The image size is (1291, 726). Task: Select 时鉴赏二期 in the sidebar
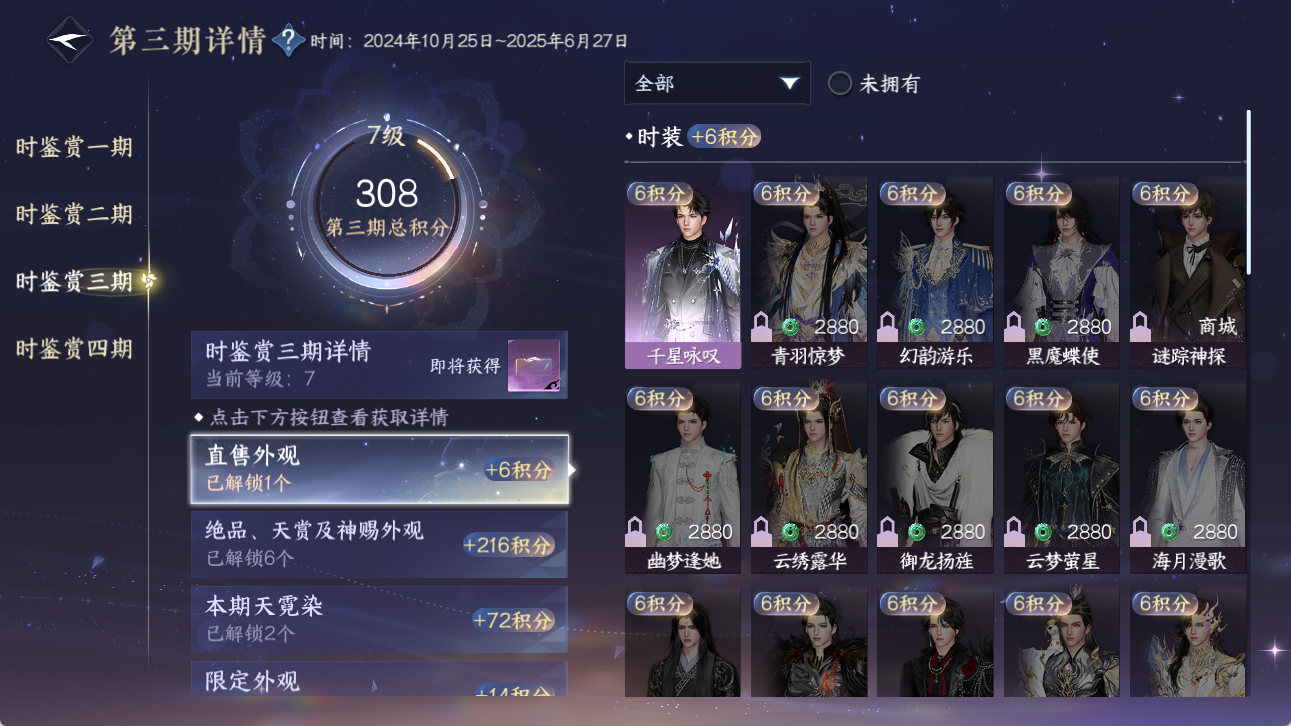(74, 214)
